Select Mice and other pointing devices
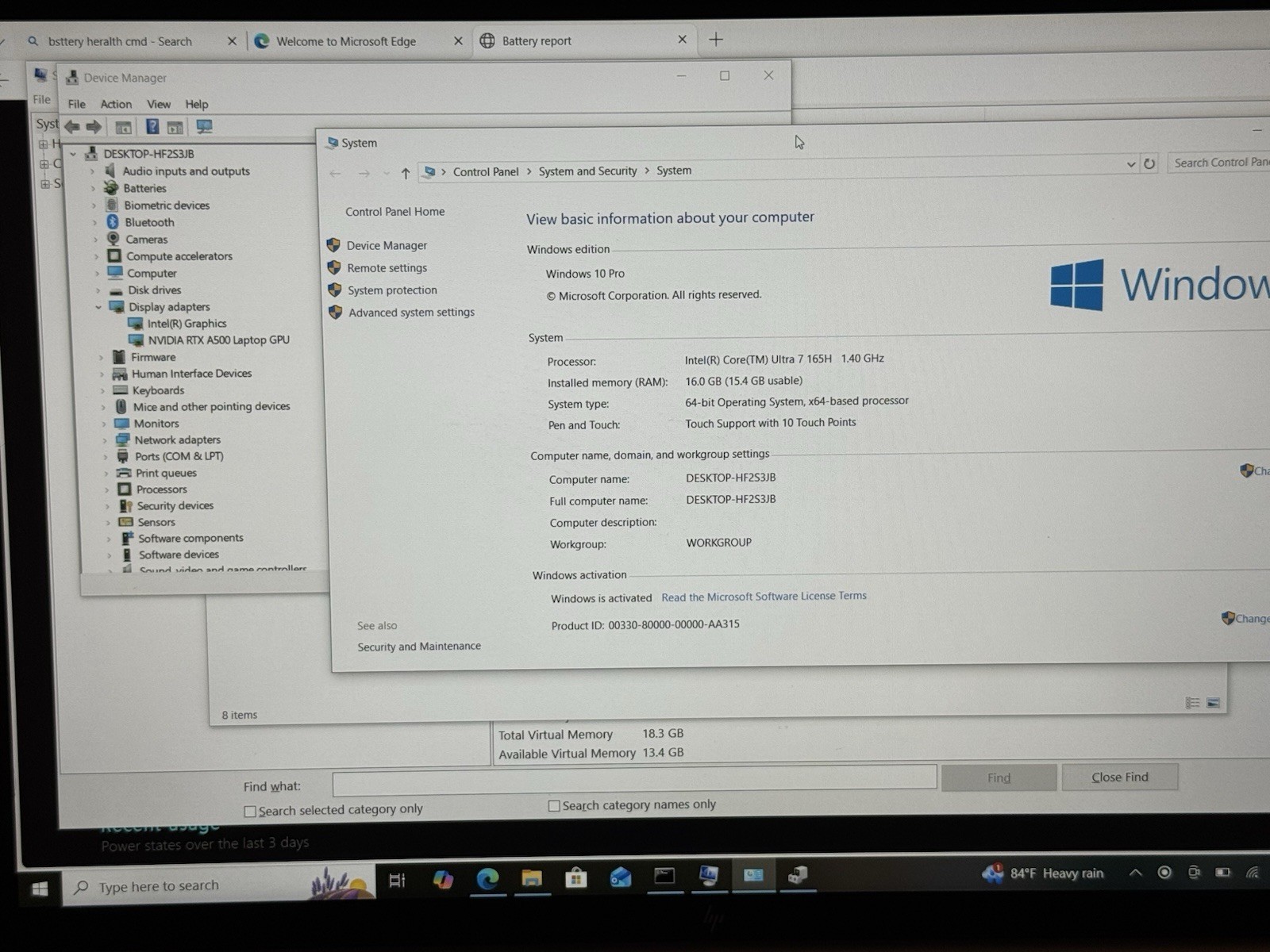The image size is (1270, 952). coord(212,407)
